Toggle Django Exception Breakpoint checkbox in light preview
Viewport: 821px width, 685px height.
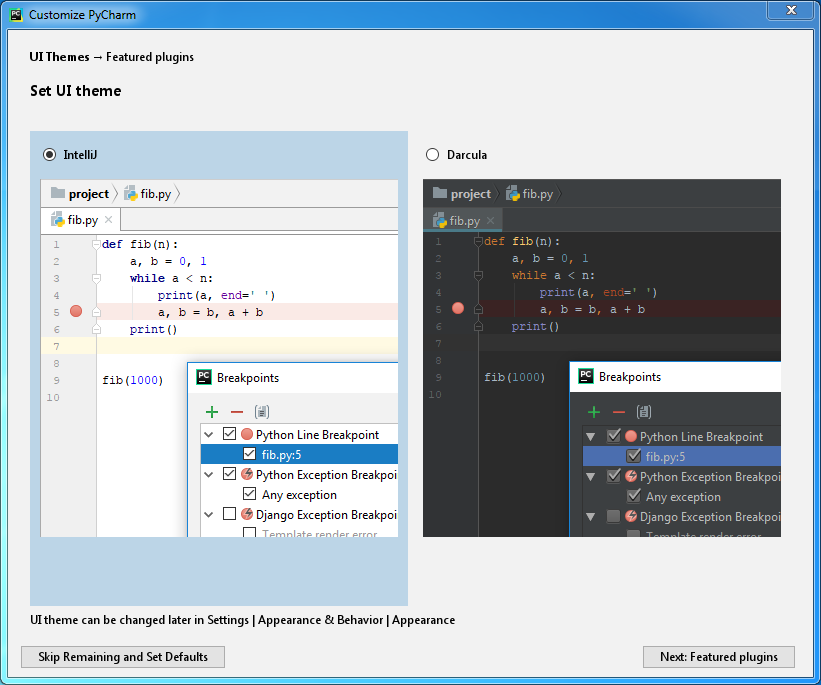tap(230, 515)
